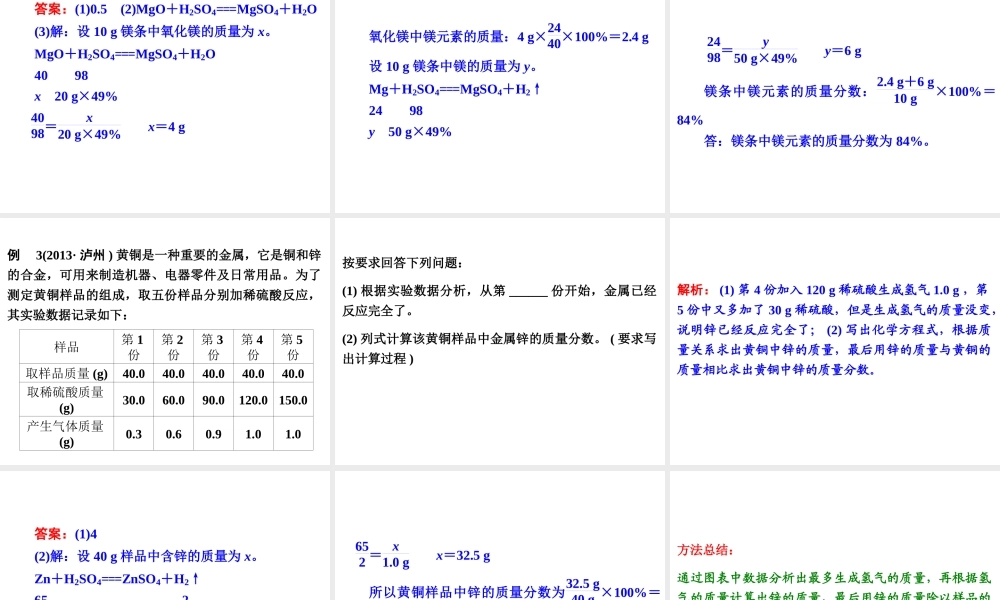Screen dimensions: 1000x600
Task: Click the row label 取稀硫酸质量(g)
Action: click(x=66, y=400)
